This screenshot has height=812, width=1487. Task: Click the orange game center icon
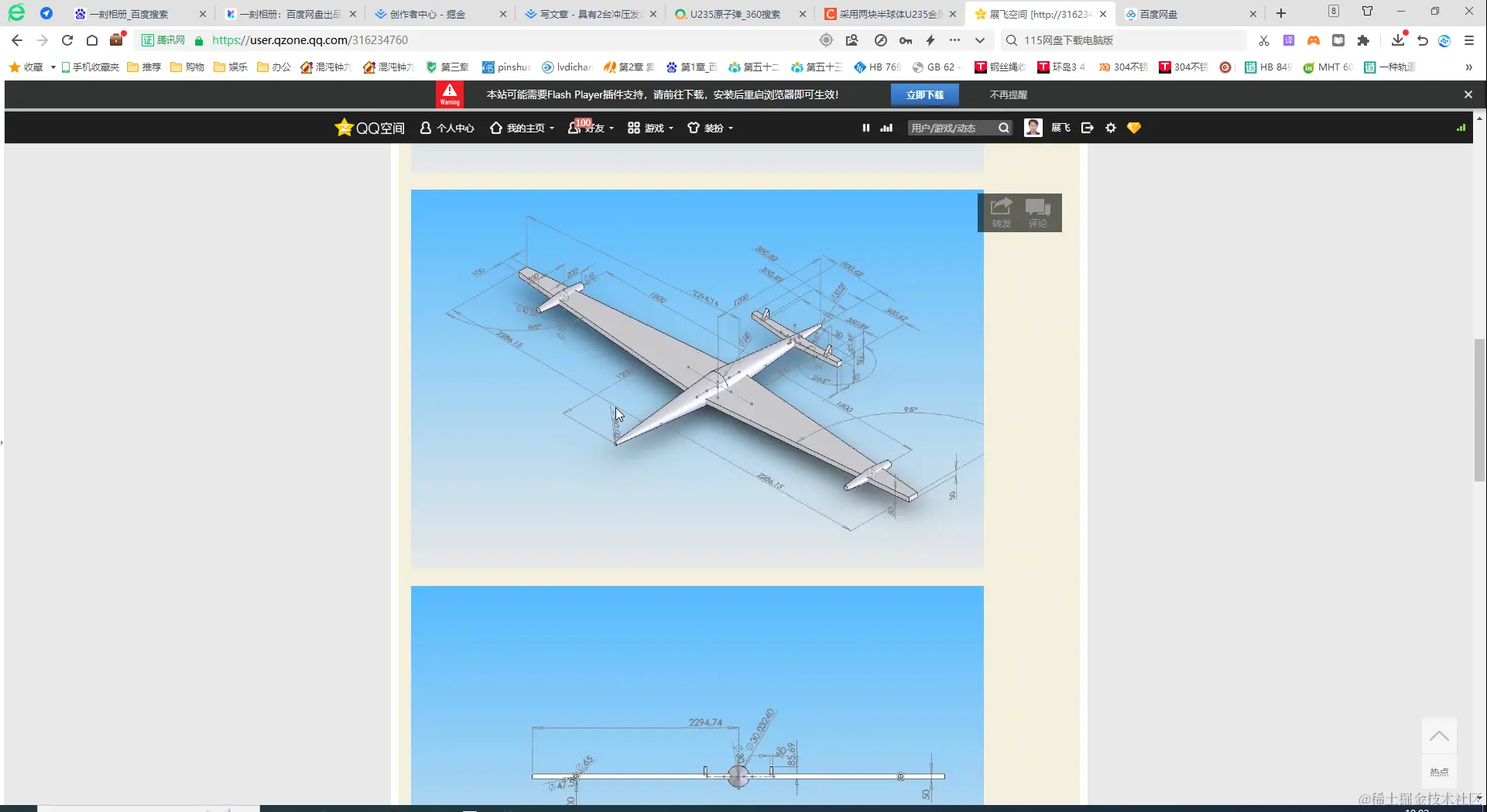(x=1313, y=40)
